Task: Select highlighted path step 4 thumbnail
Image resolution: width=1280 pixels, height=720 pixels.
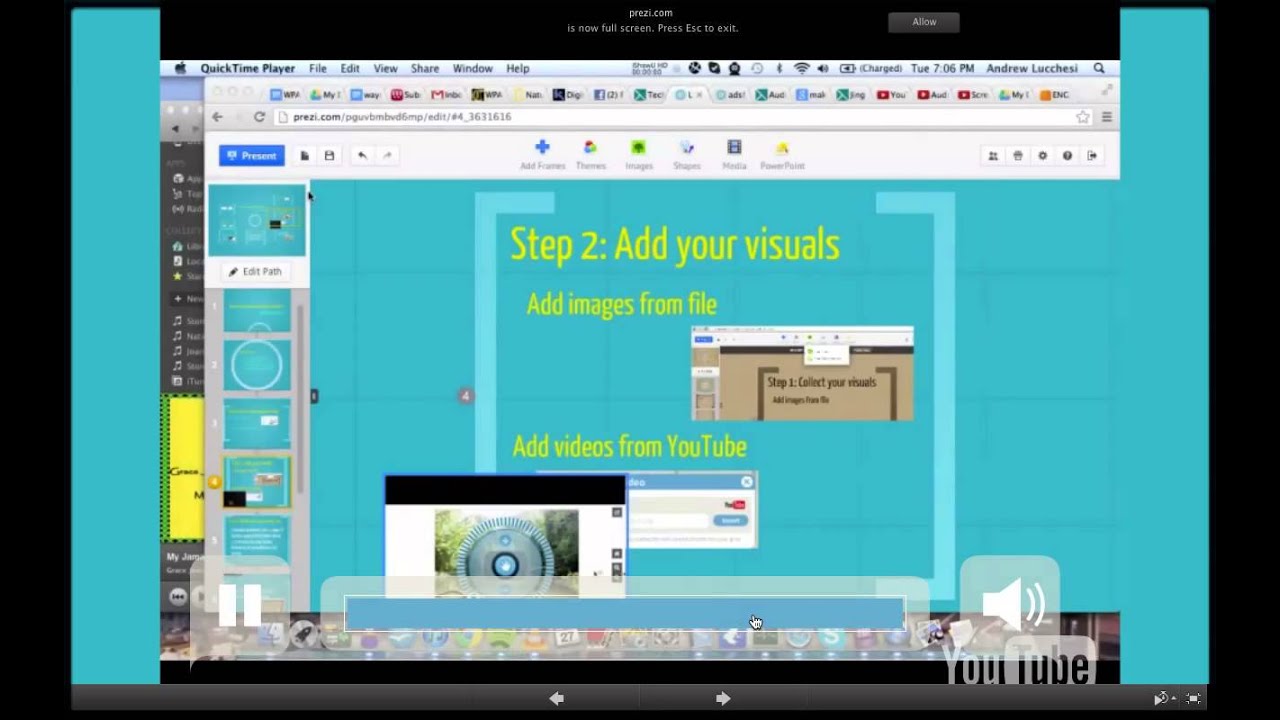Action: coord(257,482)
